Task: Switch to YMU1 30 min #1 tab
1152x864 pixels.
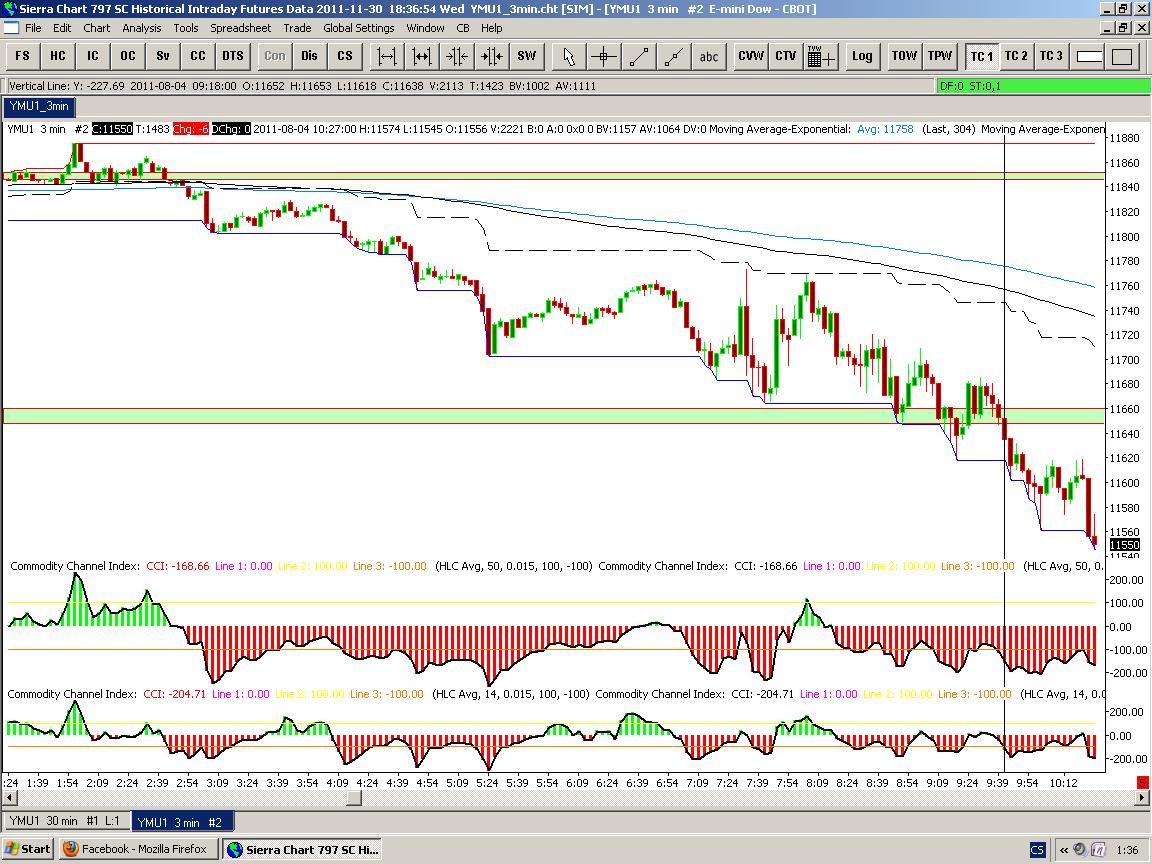Action: pyautogui.click(x=65, y=821)
